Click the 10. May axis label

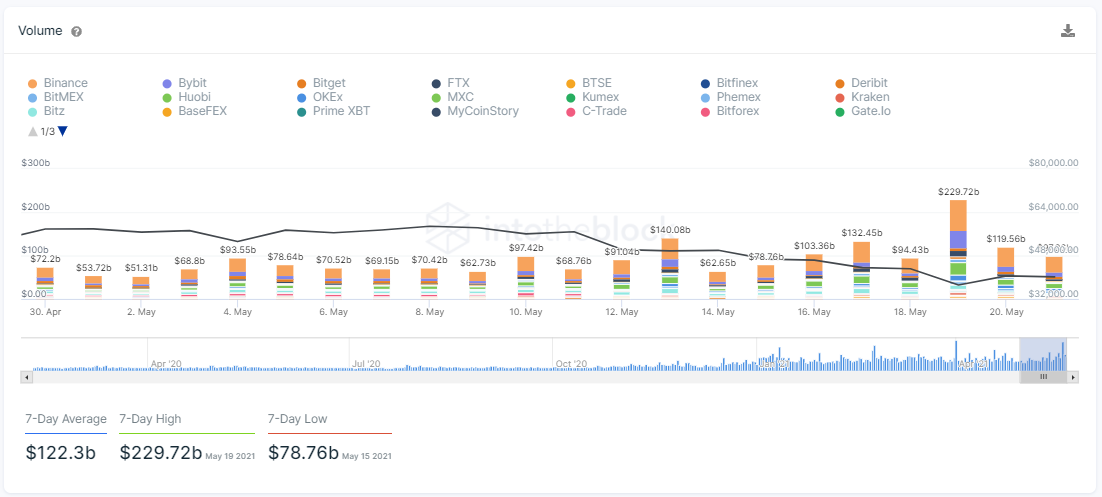[x=525, y=311]
